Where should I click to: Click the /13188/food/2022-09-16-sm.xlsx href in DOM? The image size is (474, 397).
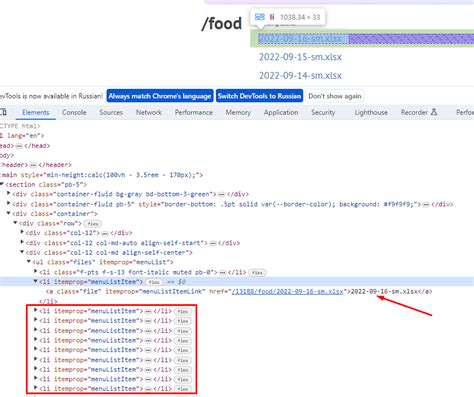pos(287,292)
